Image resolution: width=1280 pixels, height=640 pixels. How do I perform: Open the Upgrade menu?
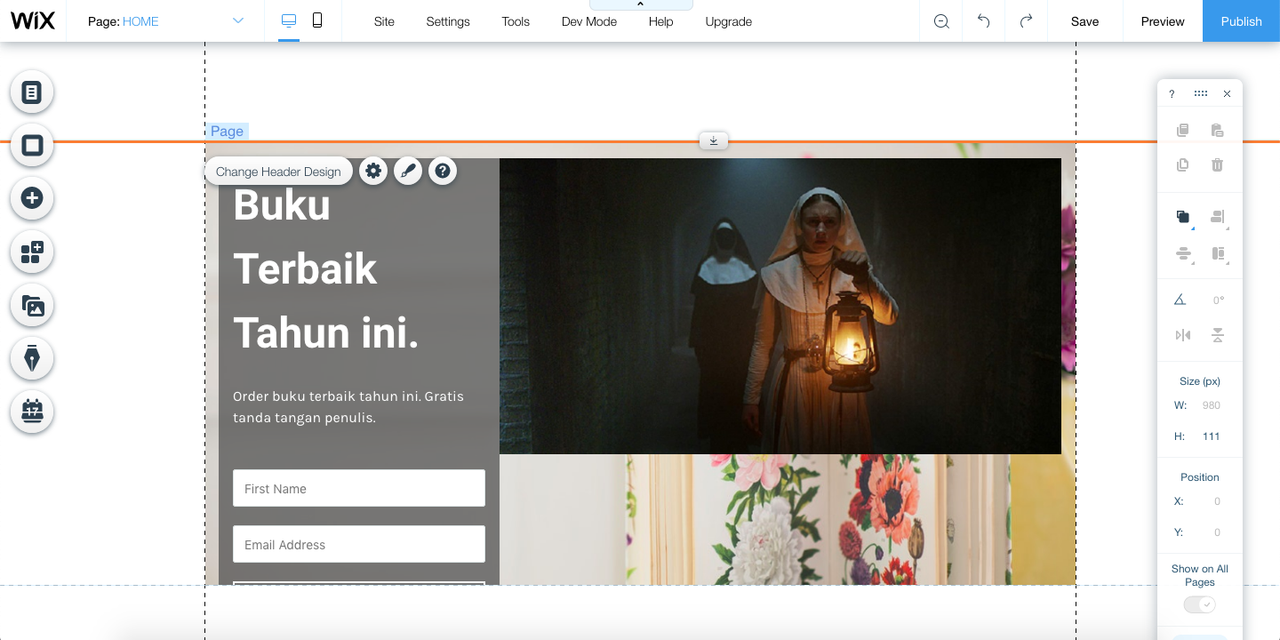(728, 21)
